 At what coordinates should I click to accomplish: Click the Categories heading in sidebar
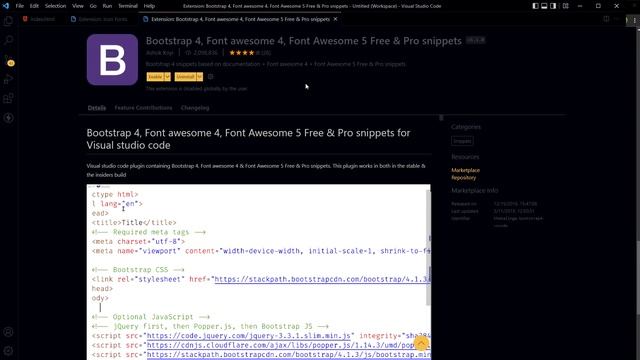click(466, 127)
